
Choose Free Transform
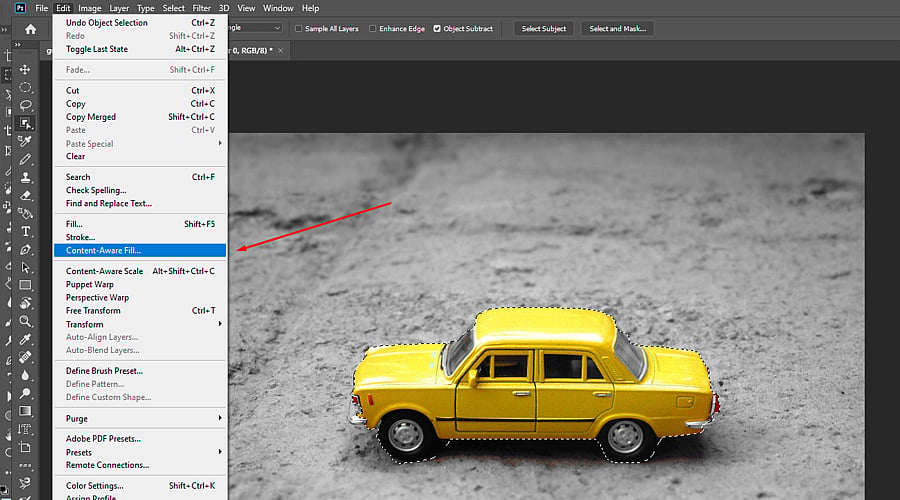coord(140,311)
